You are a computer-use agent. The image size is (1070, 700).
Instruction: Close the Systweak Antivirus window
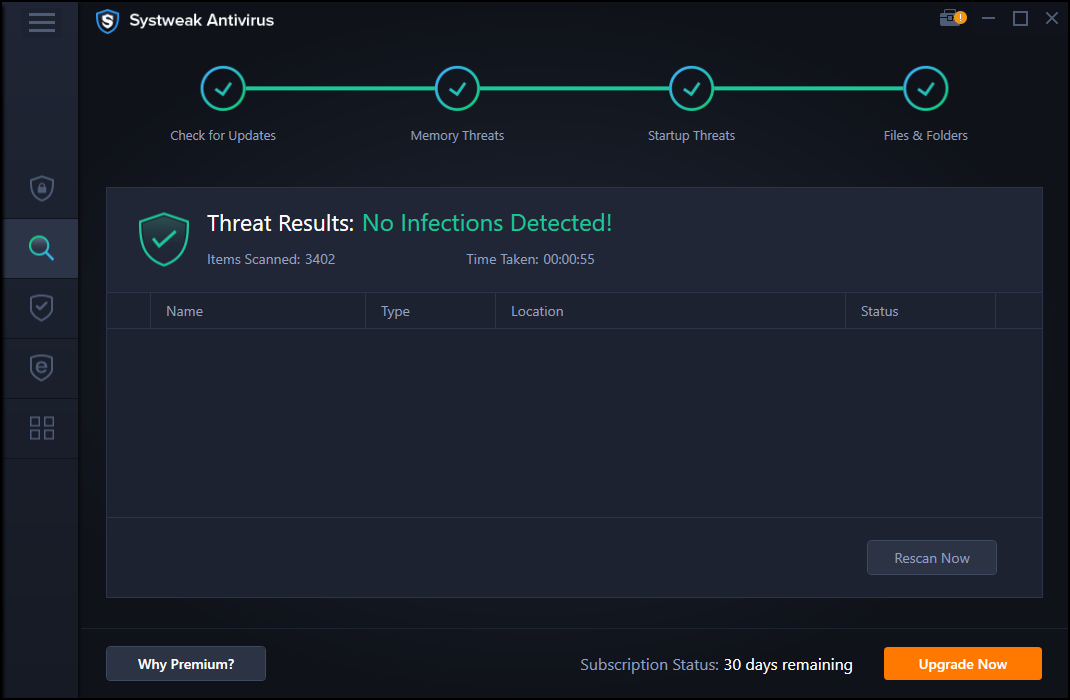[1052, 19]
